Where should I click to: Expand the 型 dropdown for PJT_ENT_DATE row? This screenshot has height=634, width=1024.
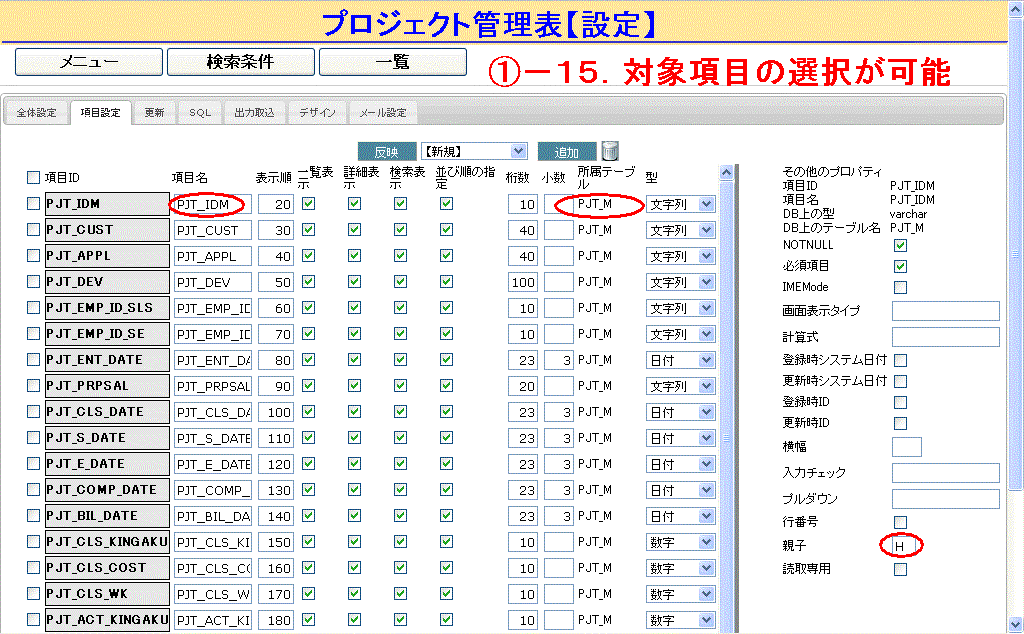pos(680,360)
